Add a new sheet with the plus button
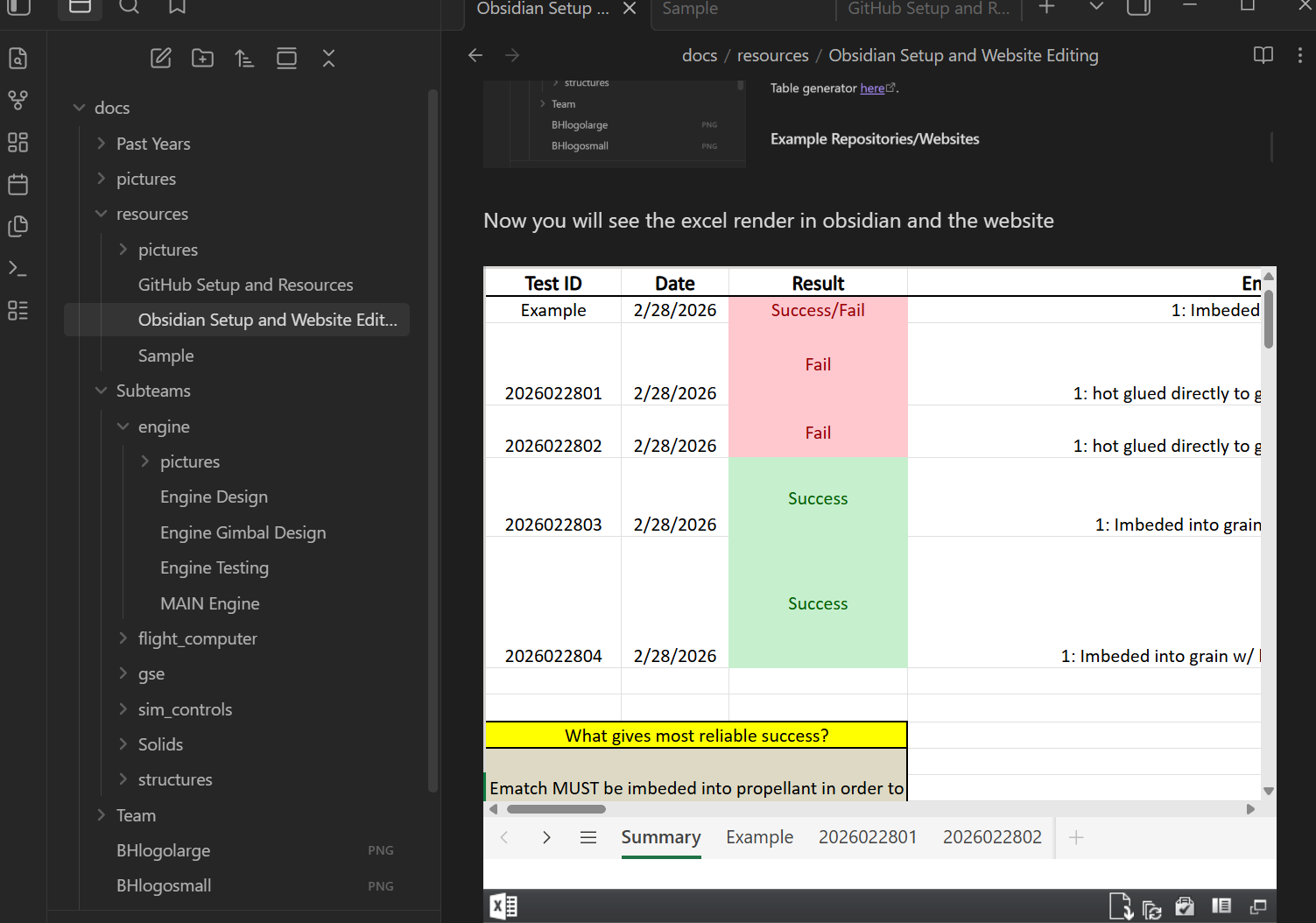 pyautogui.click(x=1076, y=837)
